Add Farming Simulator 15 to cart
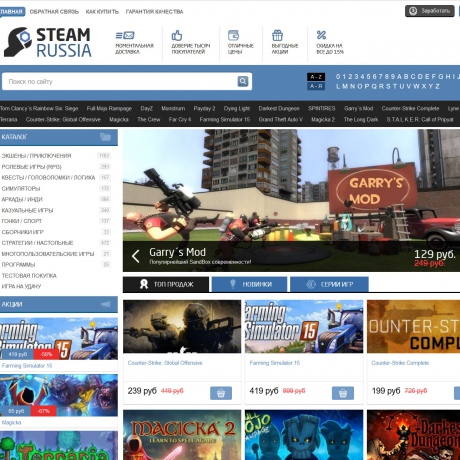 (343, 393)
